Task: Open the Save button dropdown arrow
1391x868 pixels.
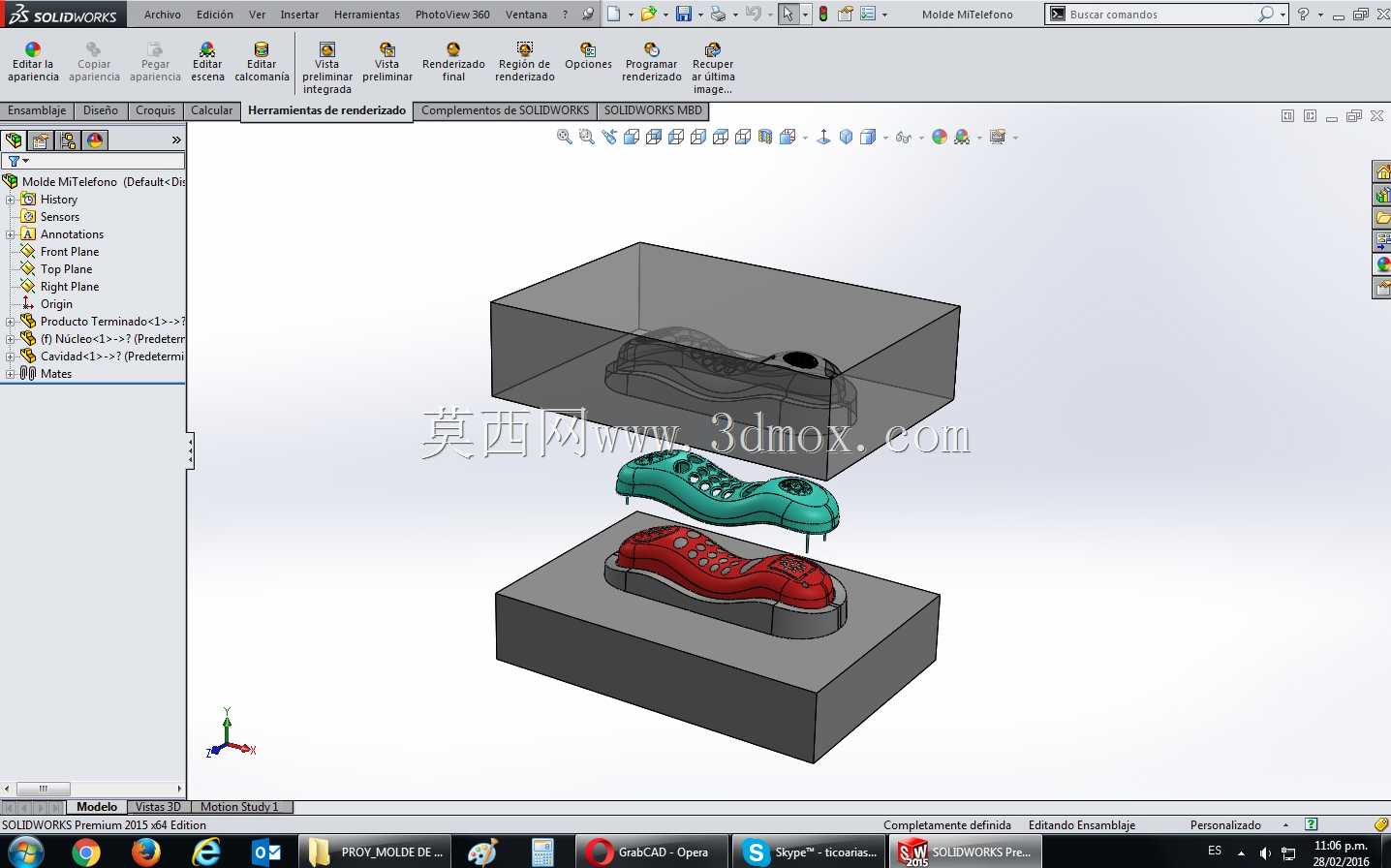Action: click(700, 15)
